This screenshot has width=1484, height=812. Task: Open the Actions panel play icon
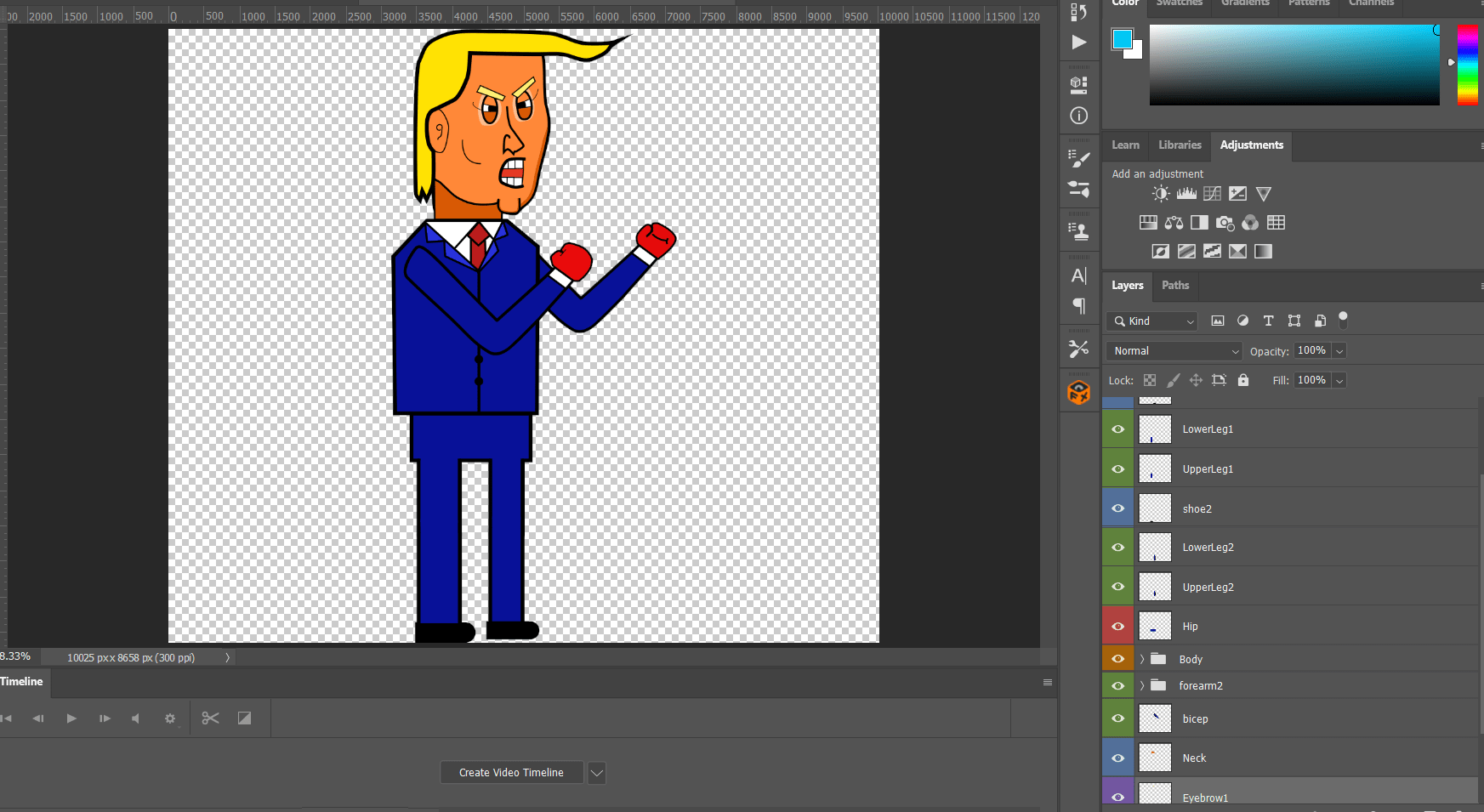click(1078, 43)
